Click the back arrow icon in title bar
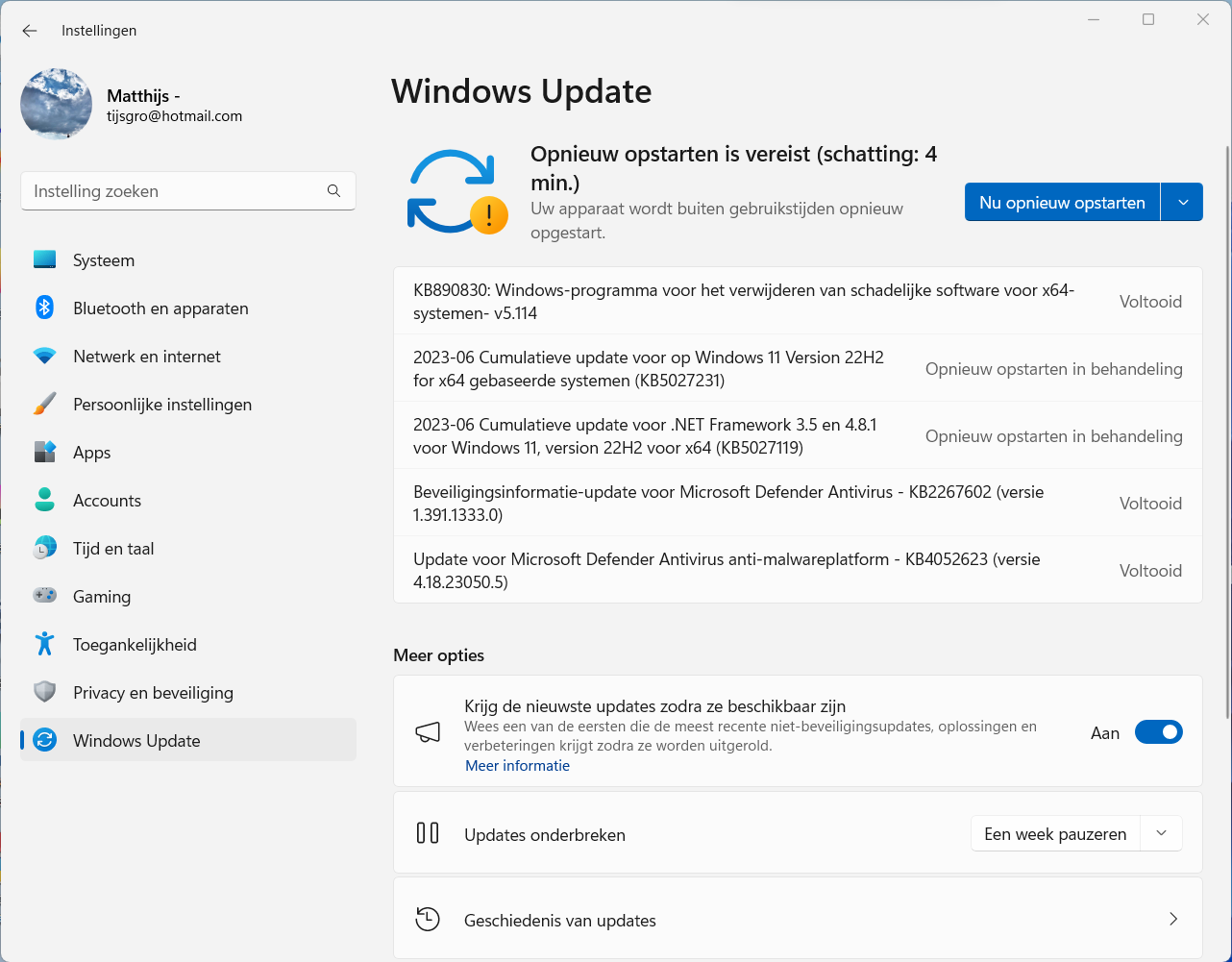 30,31
